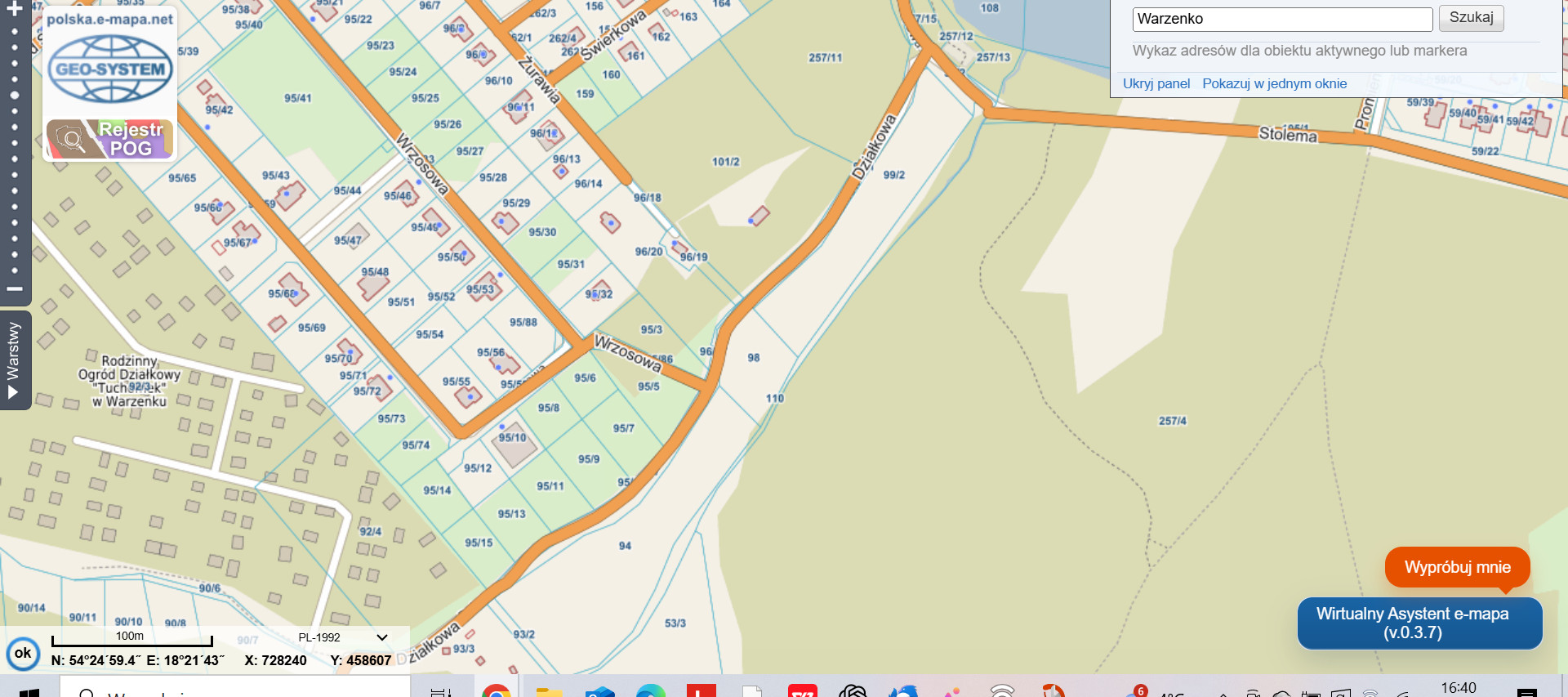This screenshot has width=1568, height=697.
Task: Click parcel 101/2 on the map
Action: 725,162
